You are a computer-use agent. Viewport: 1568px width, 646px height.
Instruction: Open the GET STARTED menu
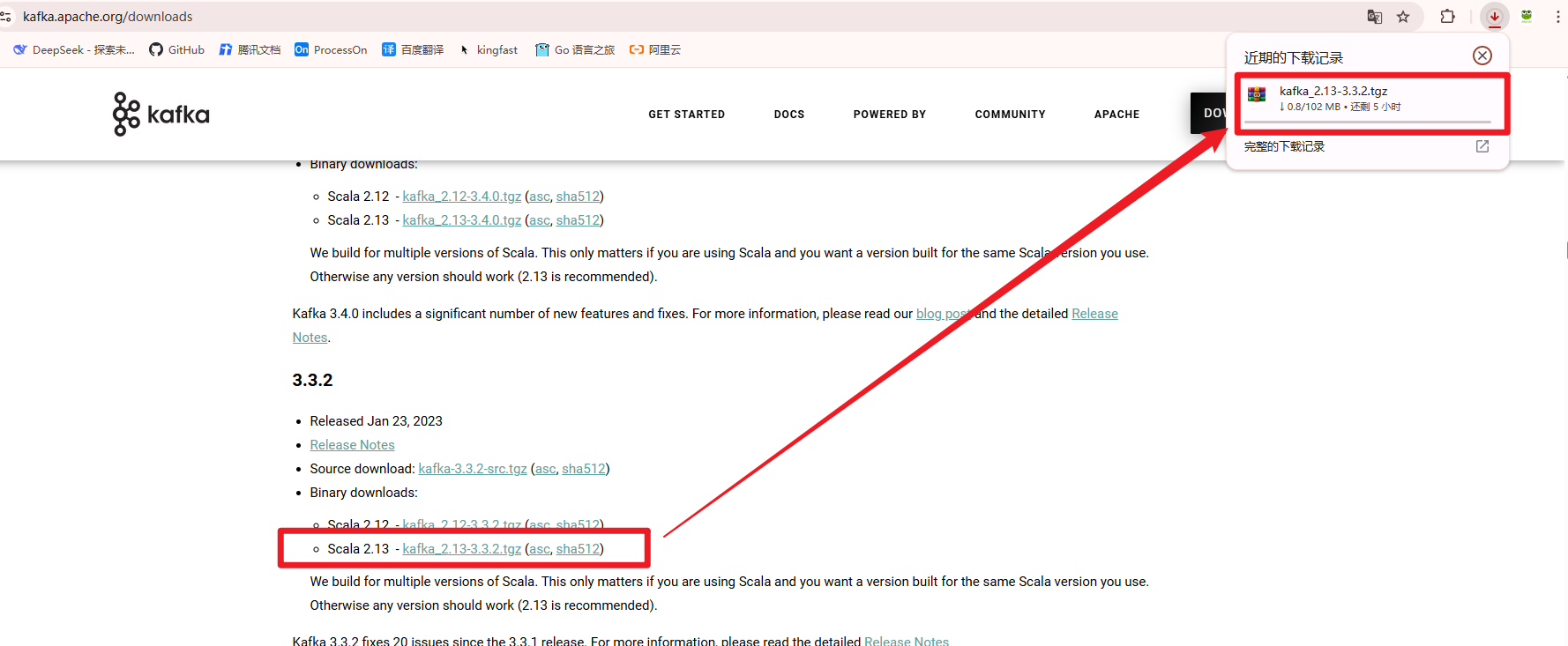tap(687, 115)
